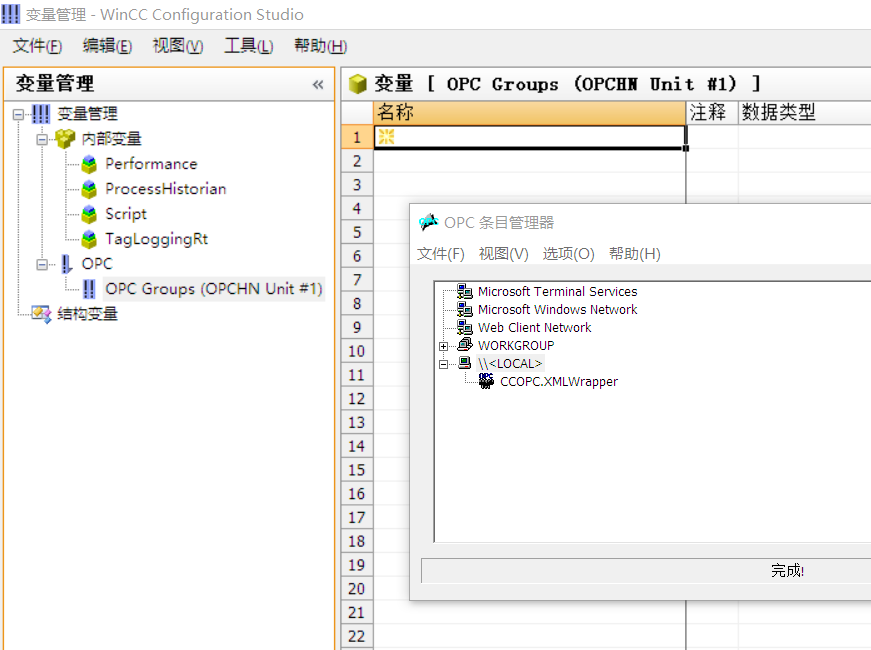871x650 pixels.
Task: Click the 变量管理 root node icon
Action: click(x=41, y=114)
